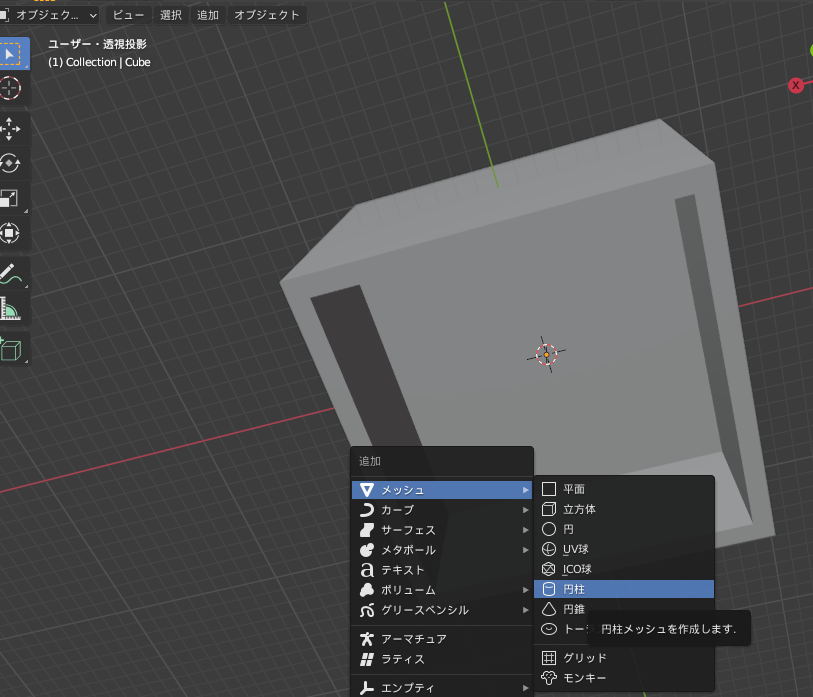Add a グリッド mesh
Screen dimensions: 813x697
click(624, 658)
